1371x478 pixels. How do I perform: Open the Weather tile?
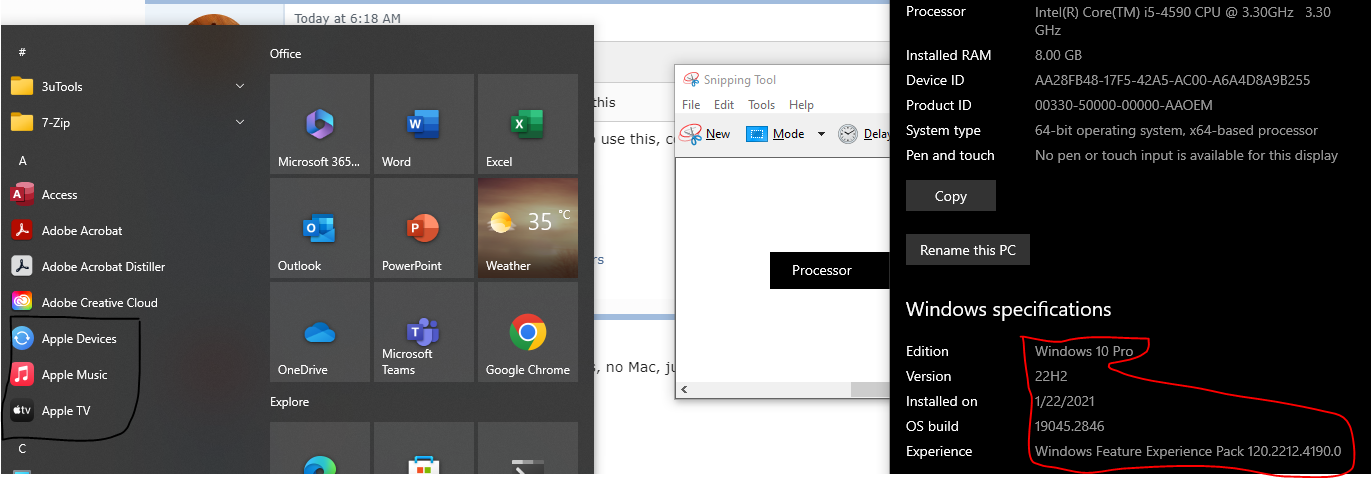point(528,228)
